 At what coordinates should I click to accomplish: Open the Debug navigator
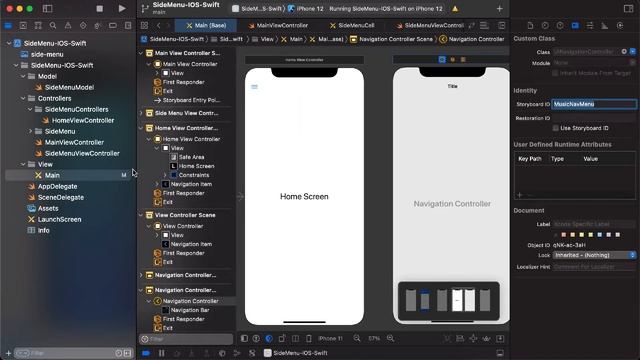(98, 25)
